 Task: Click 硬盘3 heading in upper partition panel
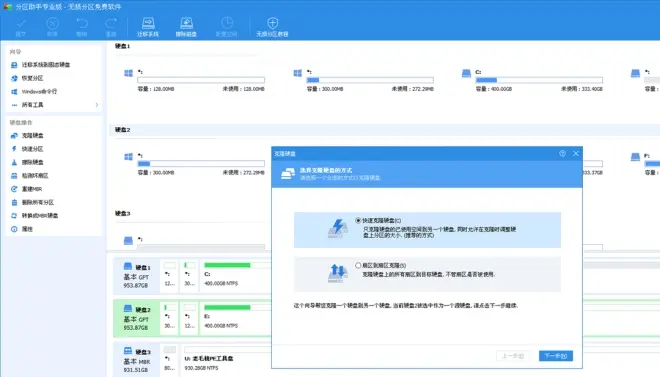click(122, 214)
